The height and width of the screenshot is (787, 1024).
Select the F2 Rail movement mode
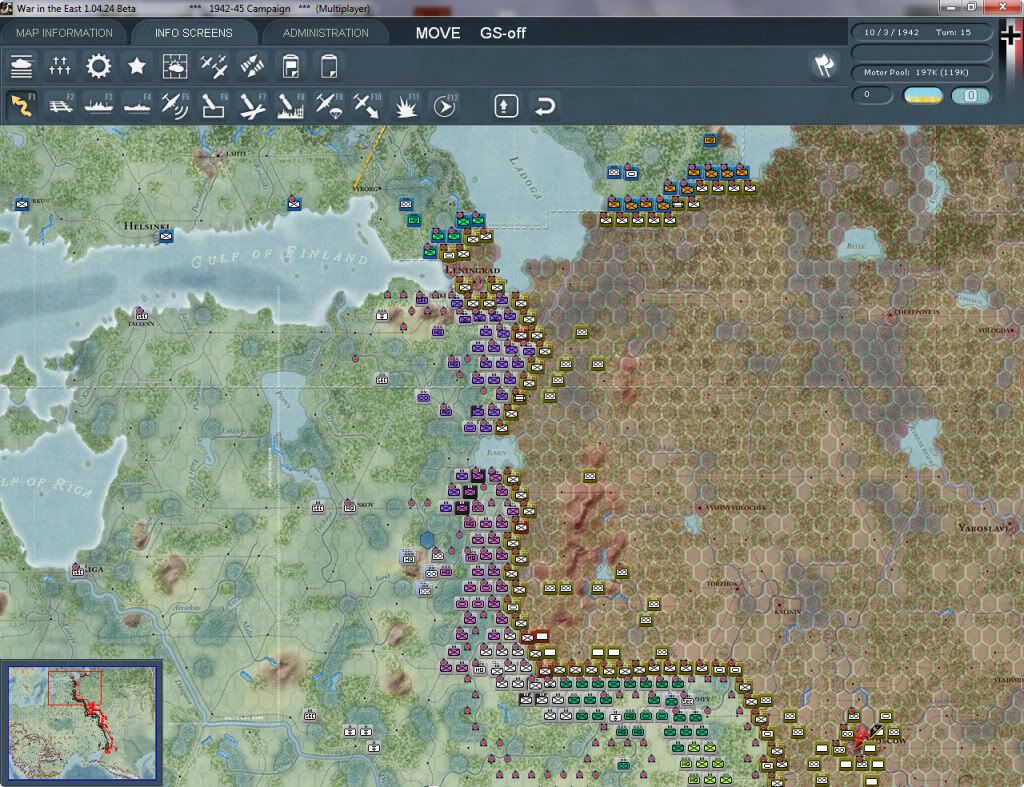[60, 106]
